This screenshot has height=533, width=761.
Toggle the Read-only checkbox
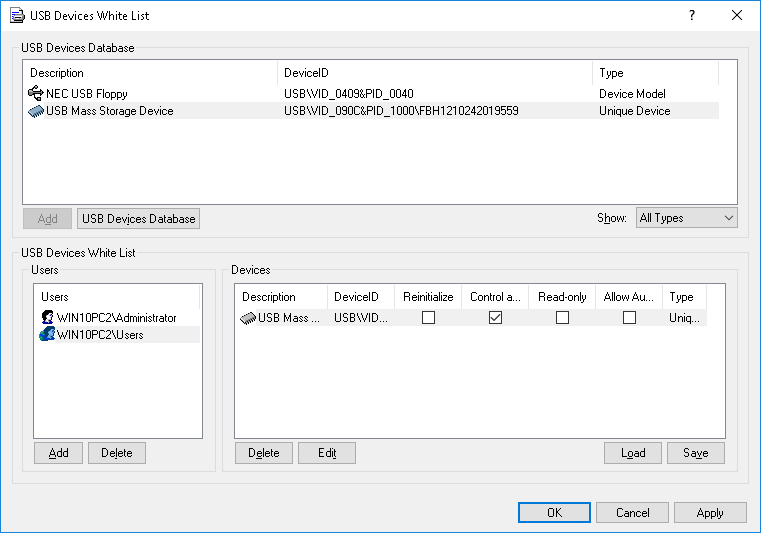[x=562, y=318]
